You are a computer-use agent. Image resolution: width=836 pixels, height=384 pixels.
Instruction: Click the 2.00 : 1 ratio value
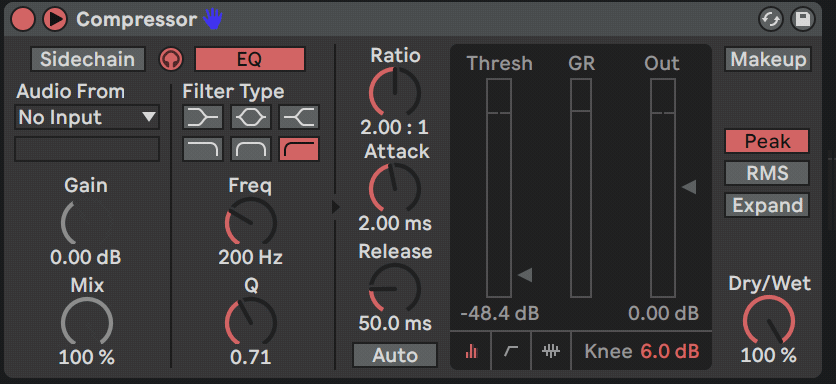[x=395, y=127]
